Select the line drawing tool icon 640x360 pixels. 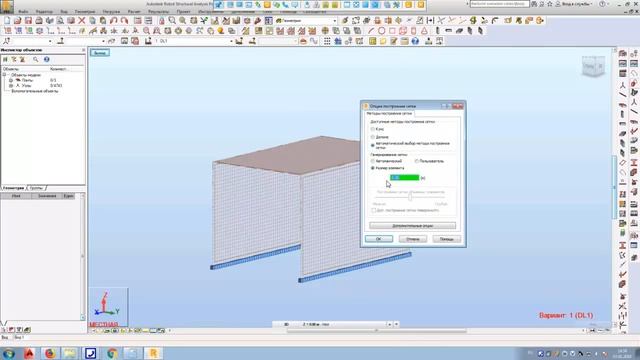point(371,31)
